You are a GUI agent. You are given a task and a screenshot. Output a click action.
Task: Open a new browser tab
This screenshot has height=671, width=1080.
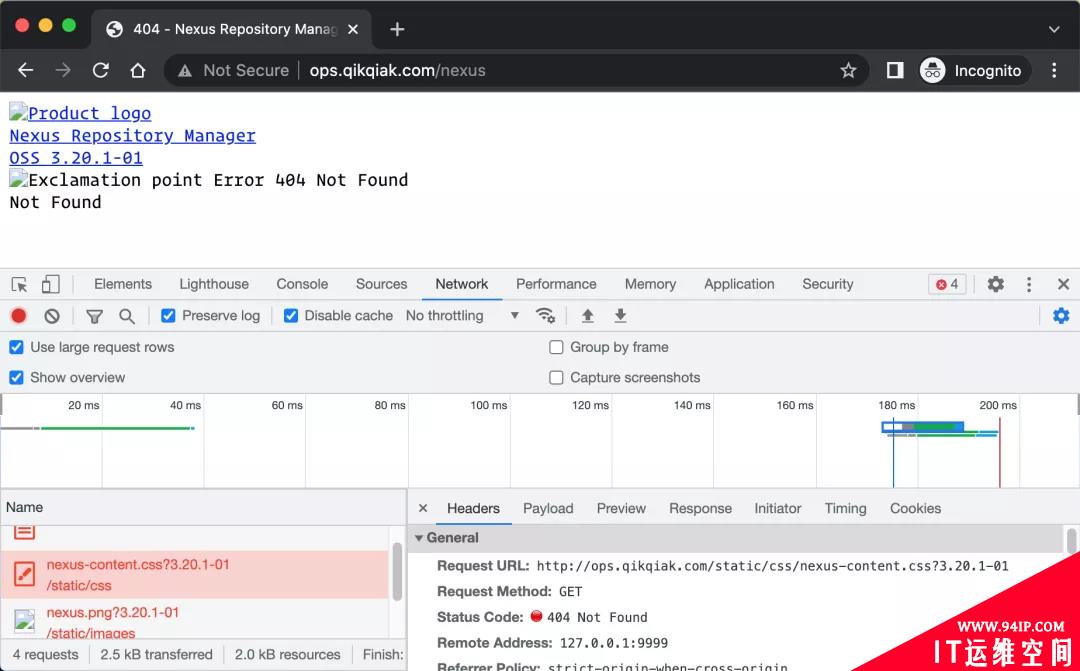397,29
